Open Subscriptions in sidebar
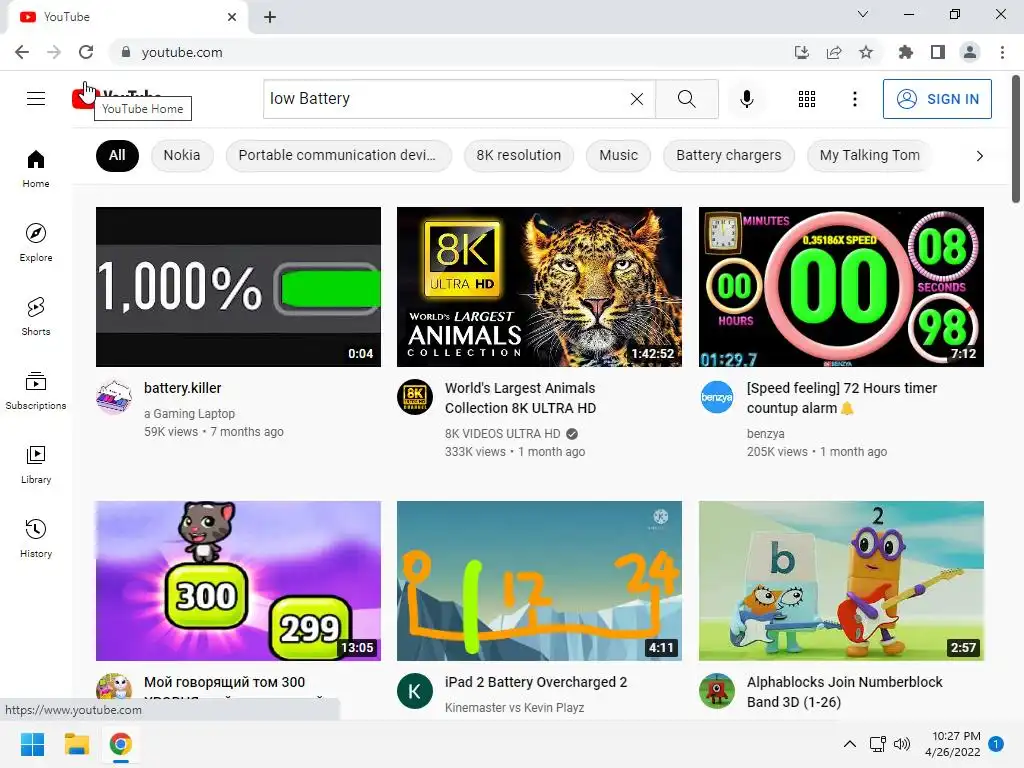The width and height of the screenshot is (1024, 768). pos(36,390)
